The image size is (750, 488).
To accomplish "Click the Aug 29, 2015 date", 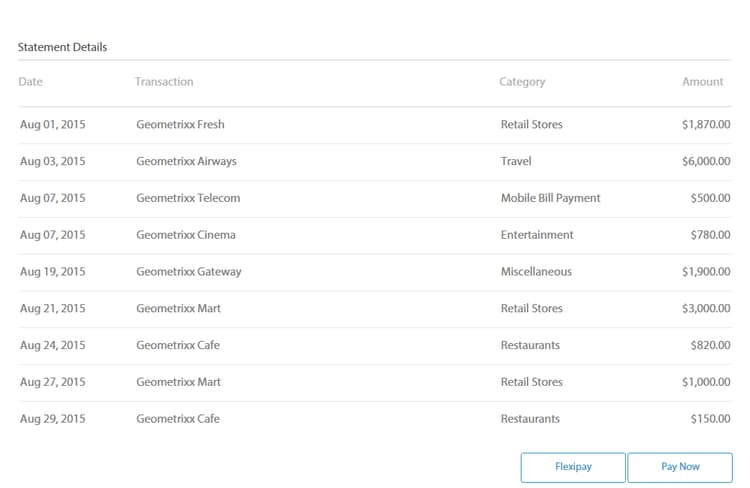I will 53,419.
